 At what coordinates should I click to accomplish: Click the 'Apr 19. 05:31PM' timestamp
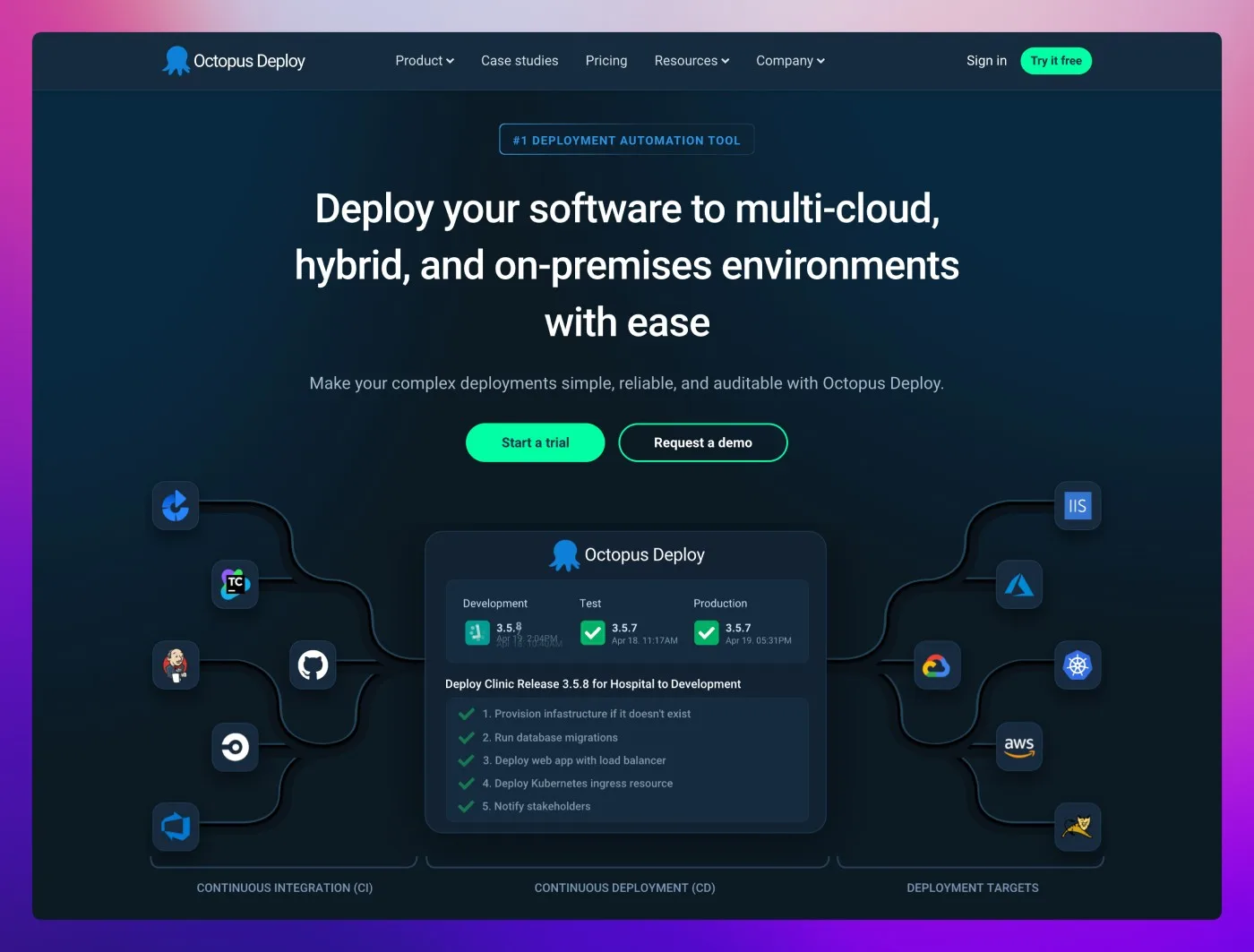759,641
